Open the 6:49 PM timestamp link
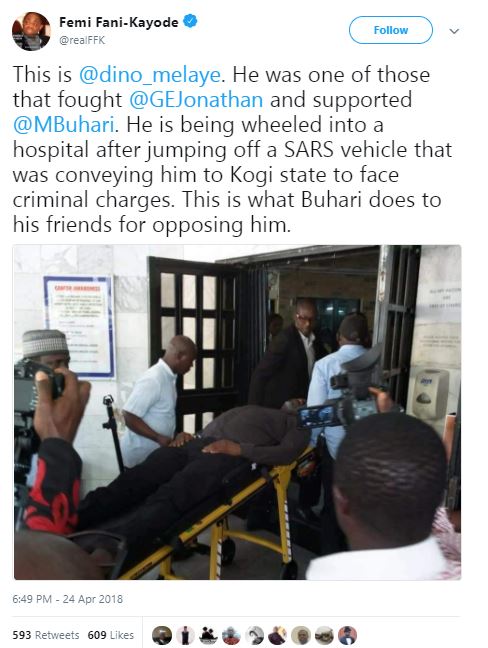The height and width of the screenshot is (648, 488). (68, 599)
